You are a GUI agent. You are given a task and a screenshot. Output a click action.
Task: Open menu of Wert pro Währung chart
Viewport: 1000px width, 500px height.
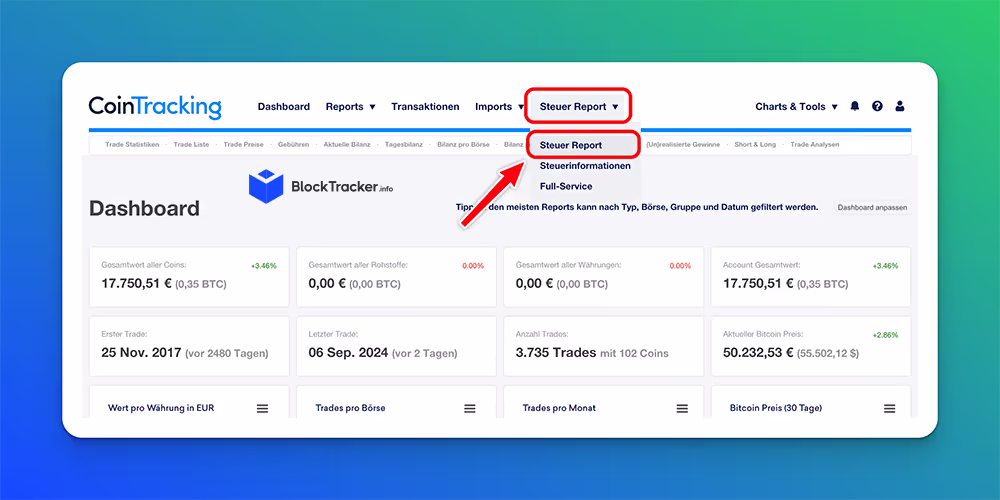[x=262, y=408]
